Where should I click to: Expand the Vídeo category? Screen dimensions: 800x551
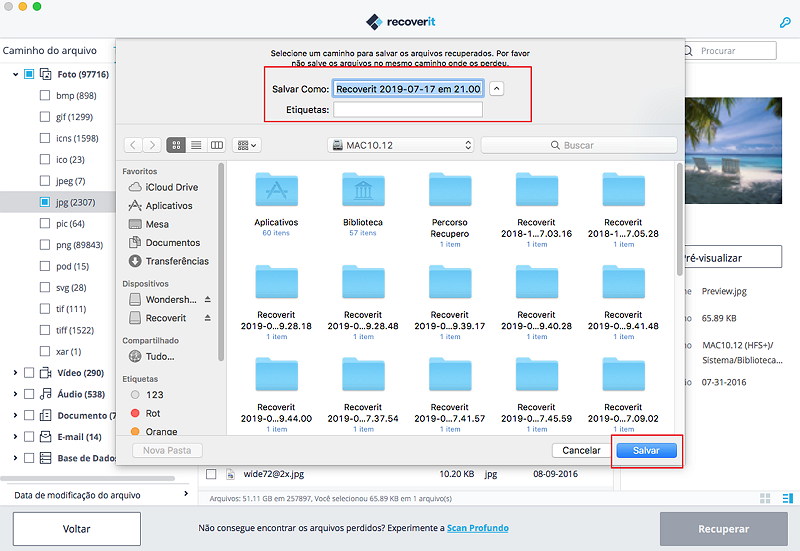point(15,373)
